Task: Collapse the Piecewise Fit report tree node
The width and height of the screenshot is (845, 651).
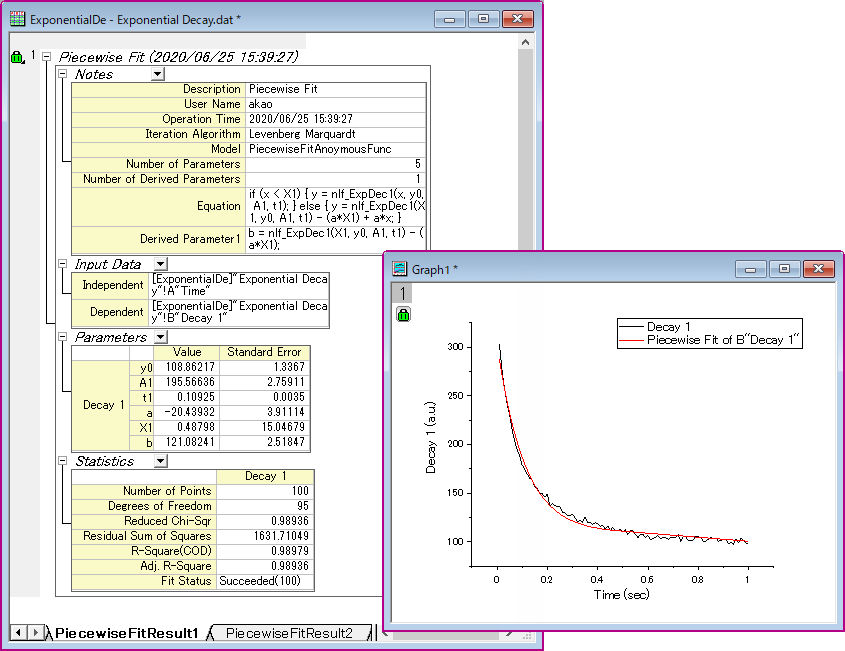Action: pyautogui.click(x=46, y=58)
